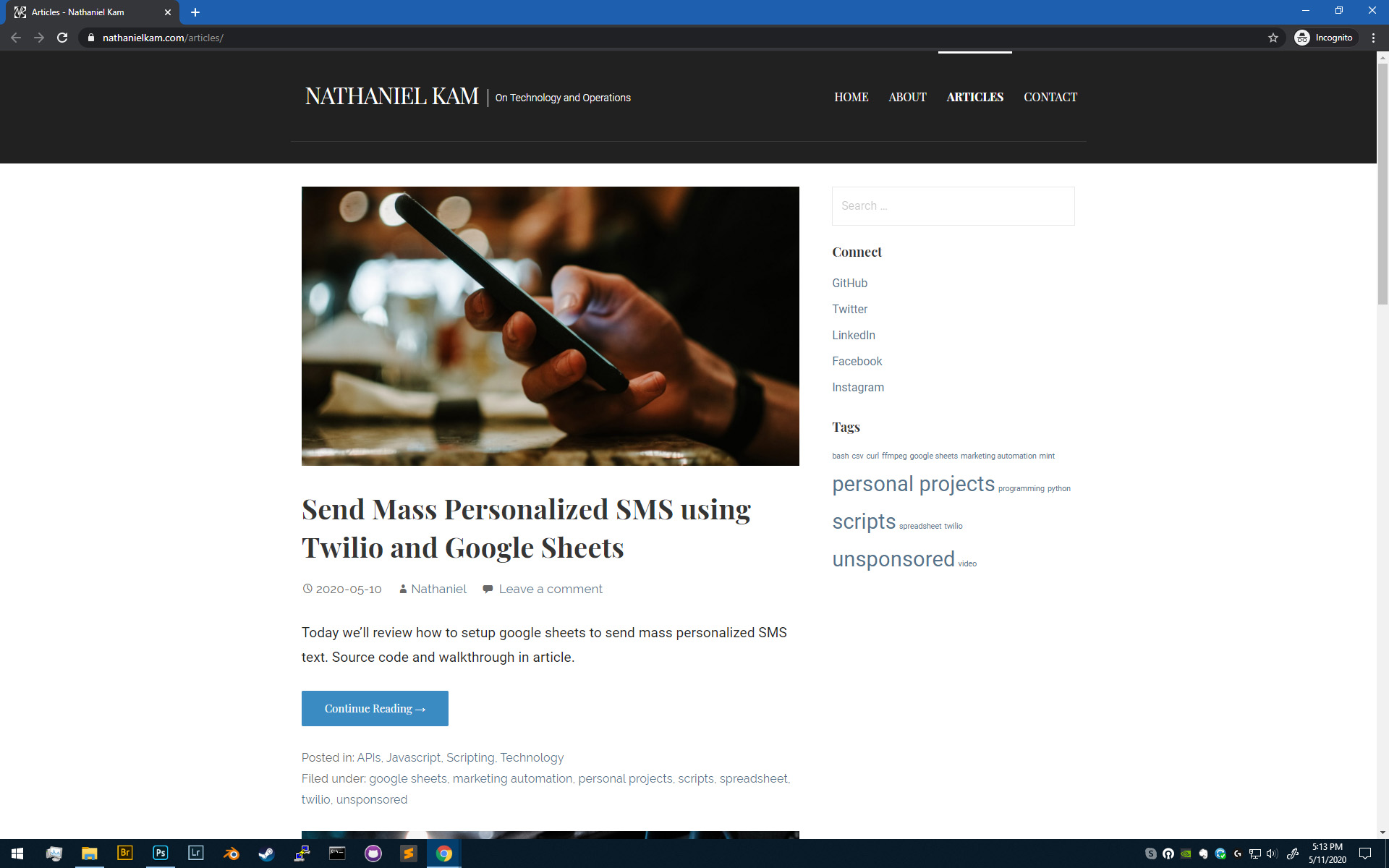Open Photoshop from the taskbar
This screenshot has width=1389, height=868.
tap(160, 854)
